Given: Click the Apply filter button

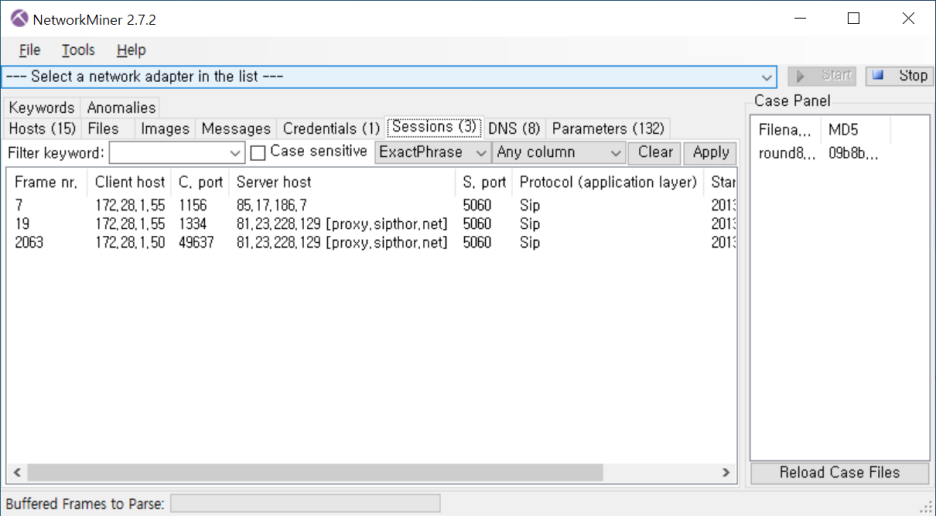Looking at the screenshot, I should pyautogui.click(x=710, y=152).
